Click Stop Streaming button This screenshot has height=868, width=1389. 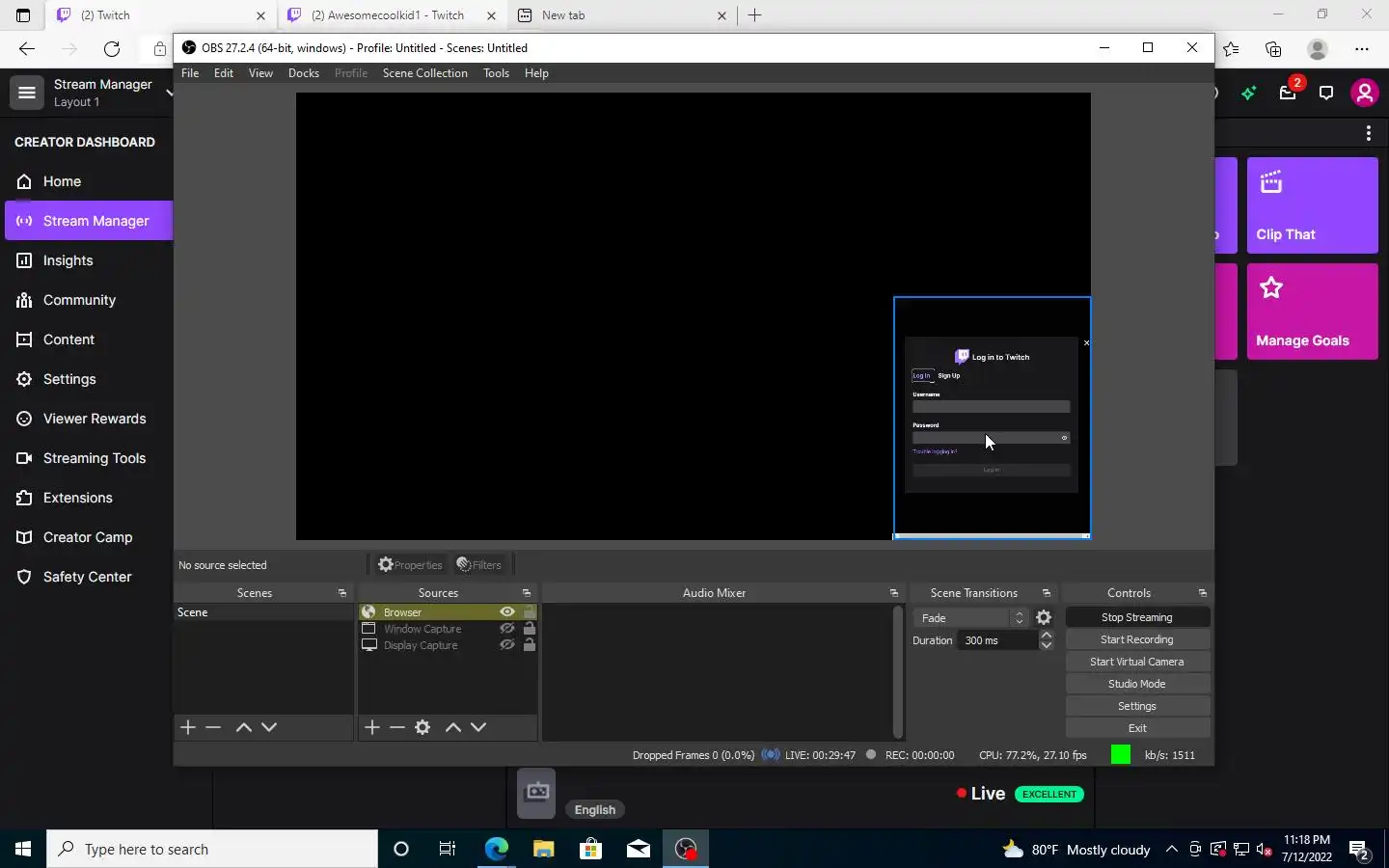[x=1137, y=617]
